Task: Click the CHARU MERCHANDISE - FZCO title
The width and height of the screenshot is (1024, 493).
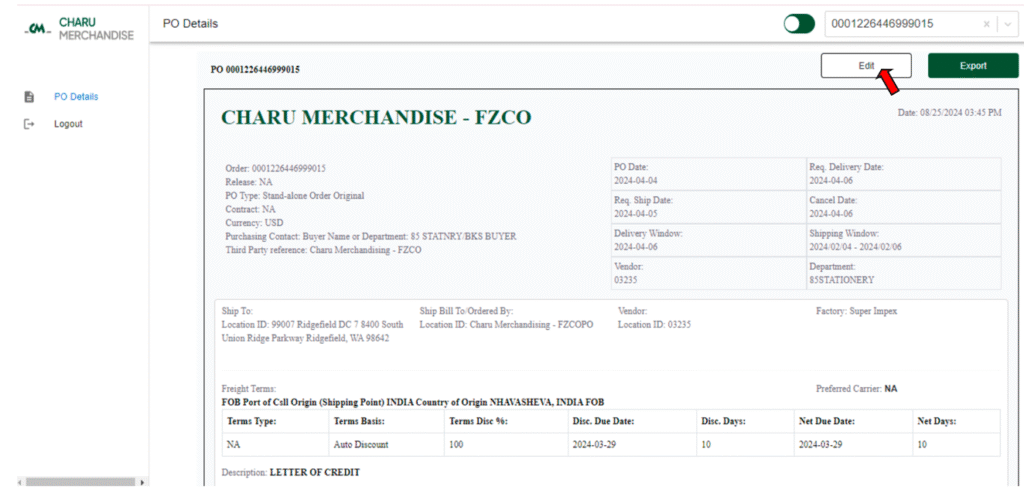Action: [x=376, y=118]
